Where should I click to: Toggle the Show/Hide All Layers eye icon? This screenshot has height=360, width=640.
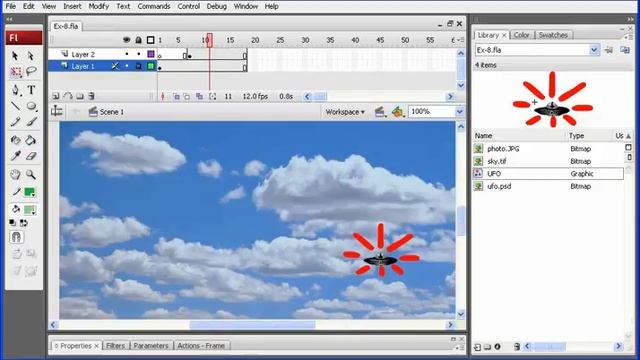[127, 40]
